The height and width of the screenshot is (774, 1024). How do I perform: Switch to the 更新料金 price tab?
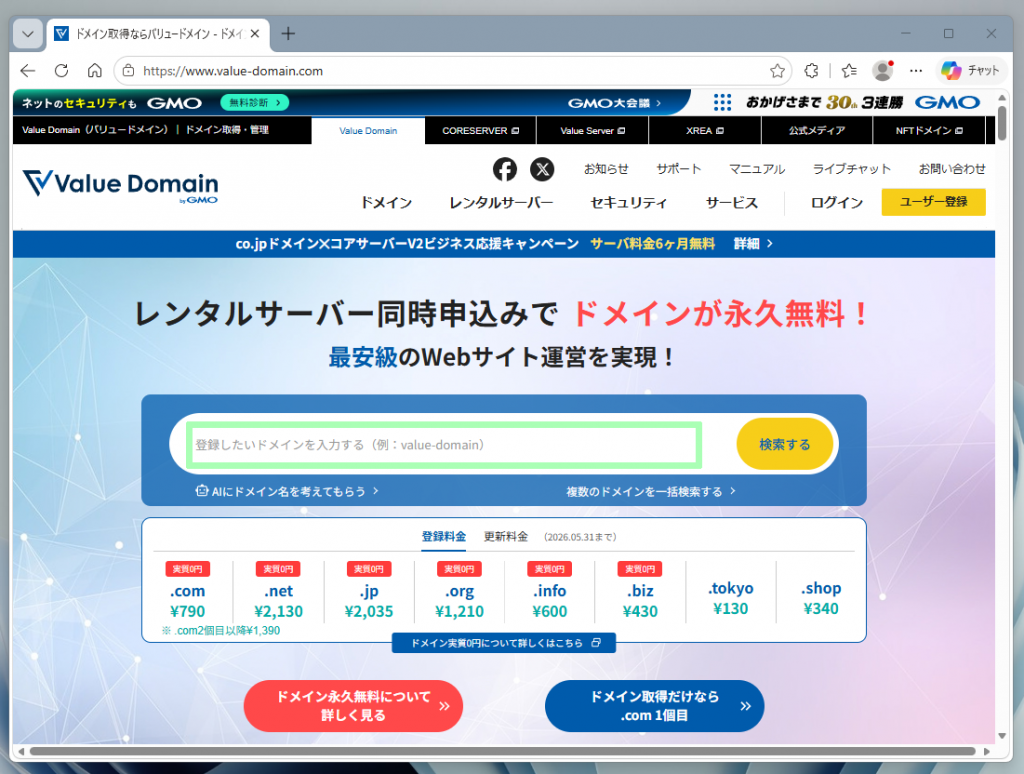[505, 537]
